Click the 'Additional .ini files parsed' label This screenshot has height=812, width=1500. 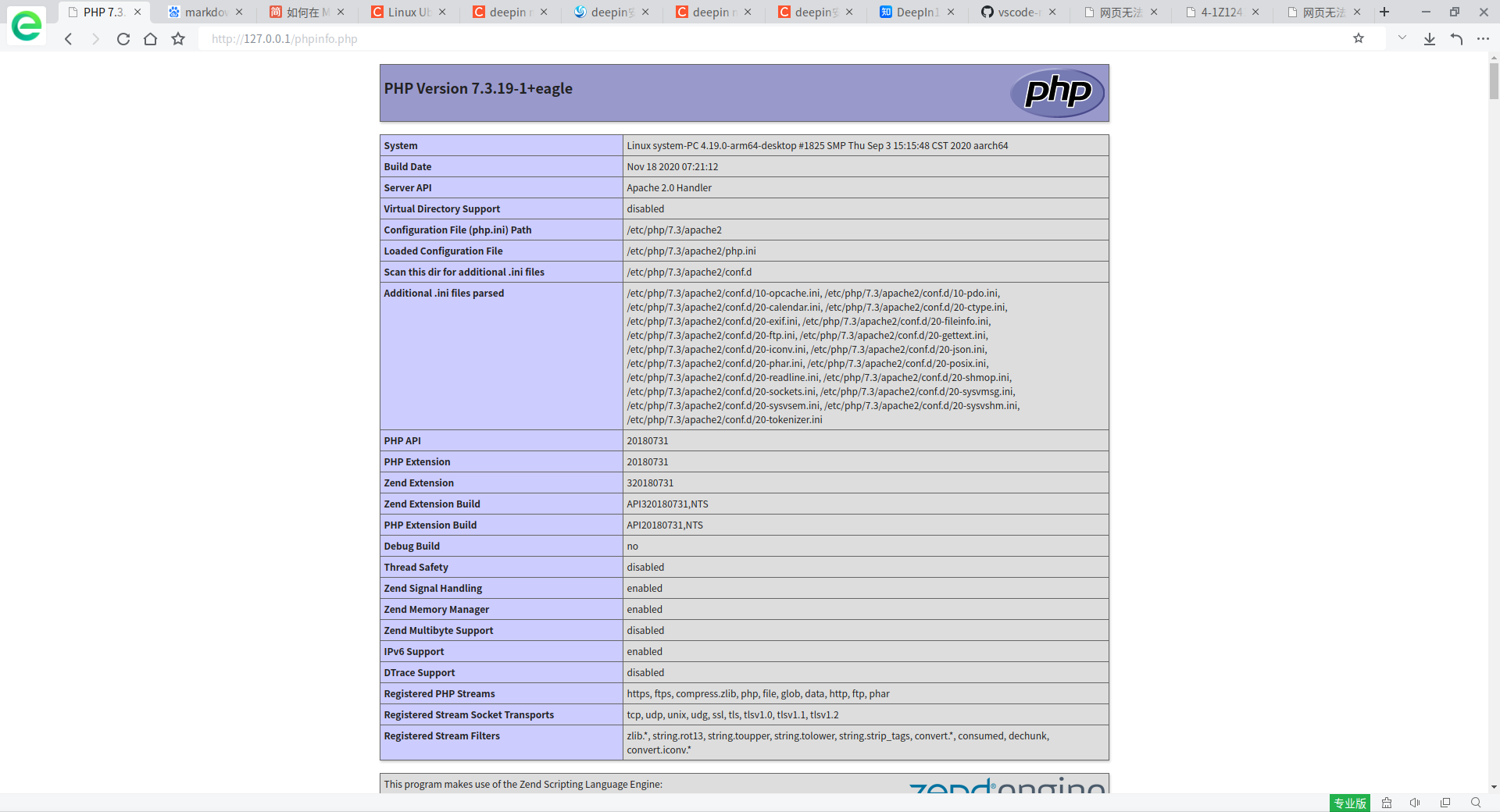coord(444,293)
